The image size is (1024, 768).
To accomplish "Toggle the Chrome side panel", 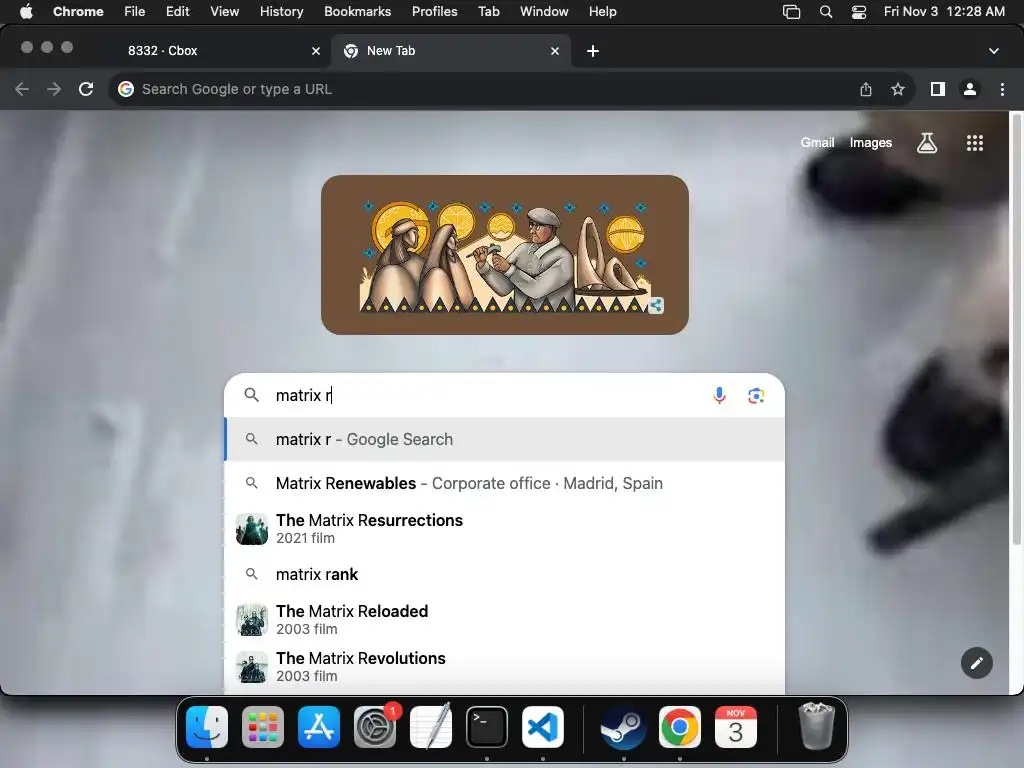I will [x=938, y=89].
